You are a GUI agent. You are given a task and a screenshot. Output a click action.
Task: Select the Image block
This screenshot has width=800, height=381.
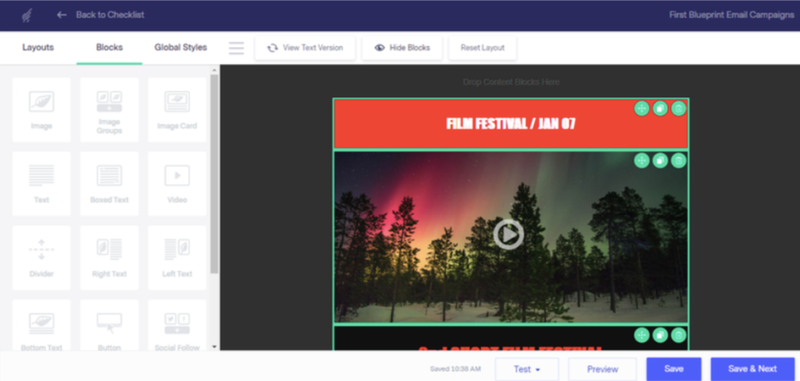[x=41, y=110]
